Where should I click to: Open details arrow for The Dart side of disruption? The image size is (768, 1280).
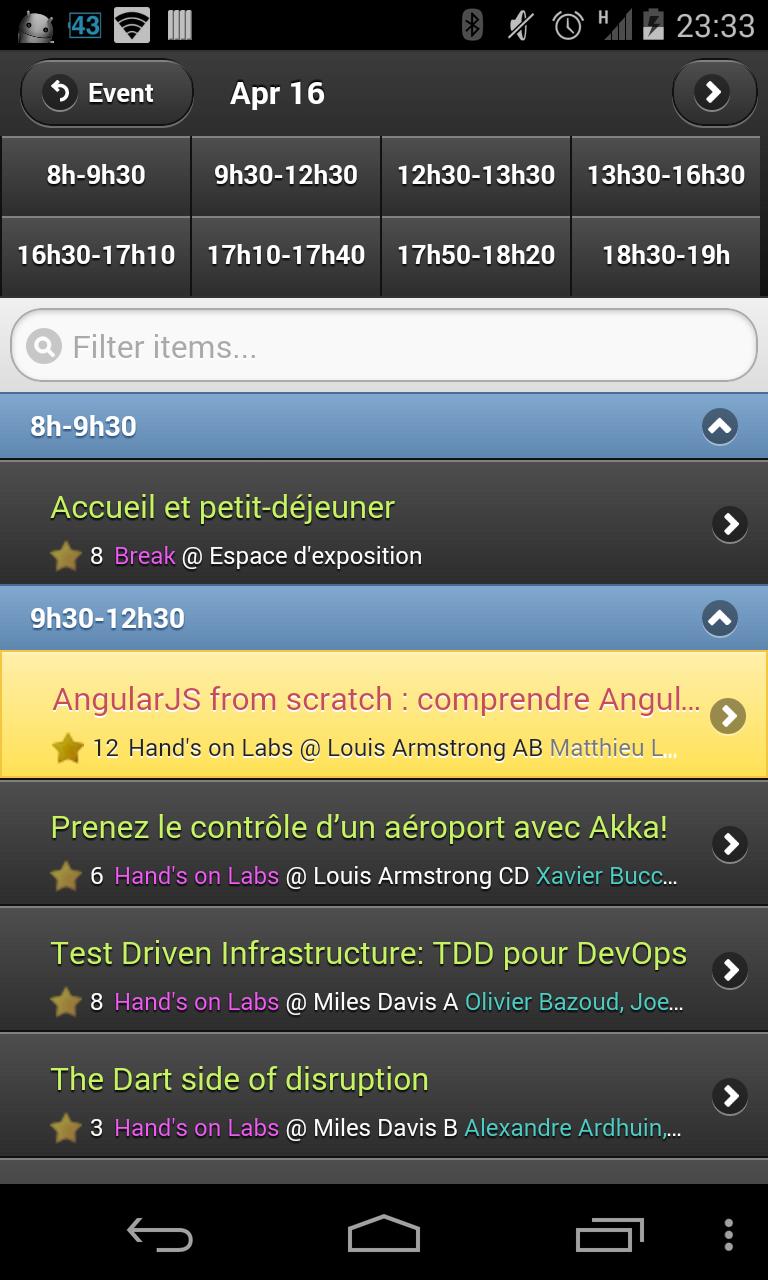[730, 1096]
